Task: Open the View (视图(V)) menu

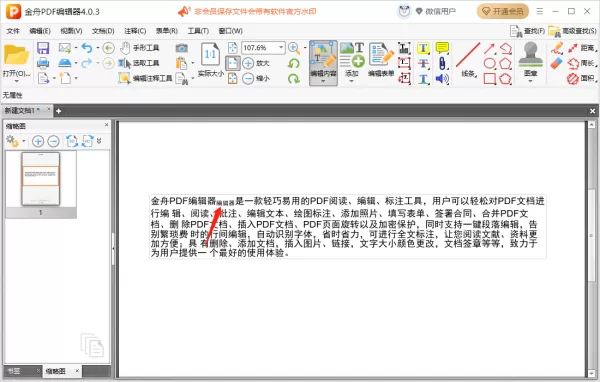Action: pos(71,31)
